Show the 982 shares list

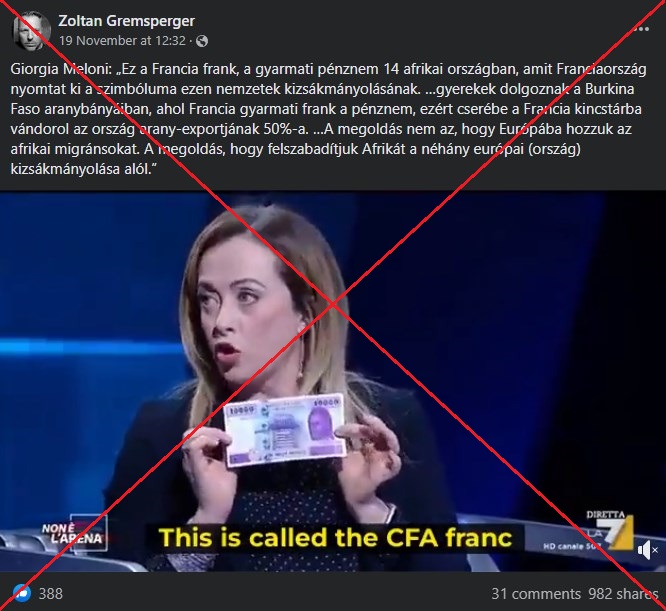(623, 593)
